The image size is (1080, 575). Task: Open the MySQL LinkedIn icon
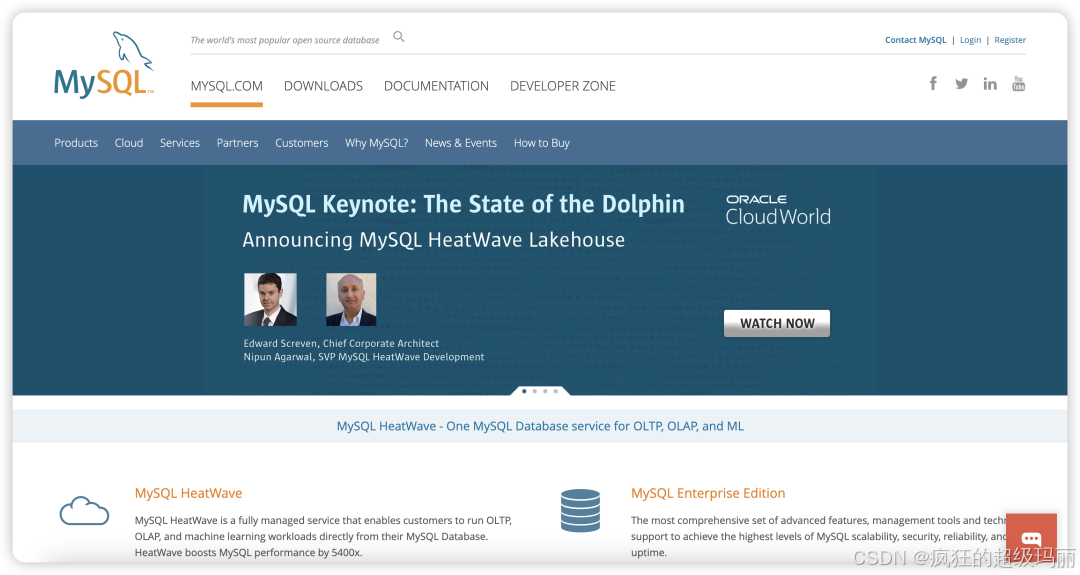[x=990, y=83]
